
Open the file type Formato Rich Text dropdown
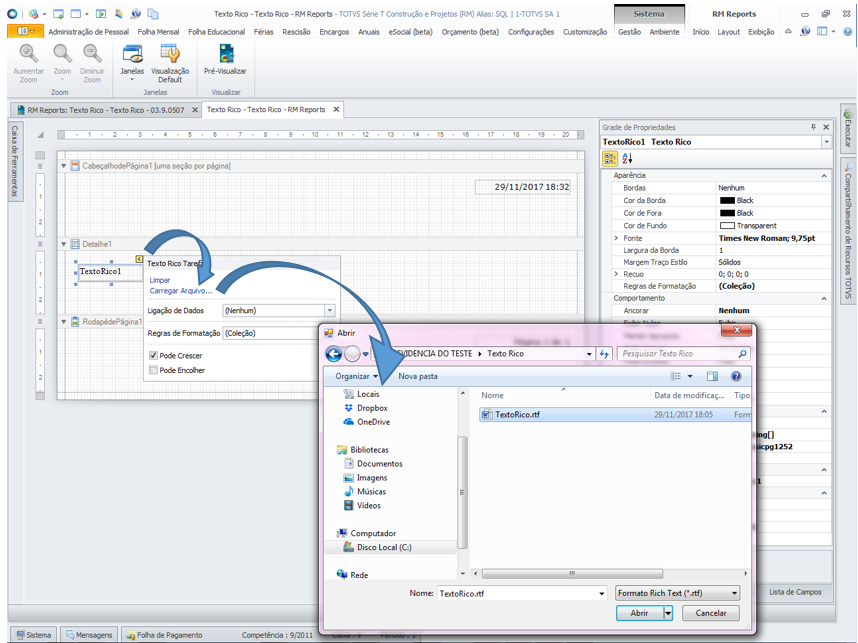pos(734,593)
